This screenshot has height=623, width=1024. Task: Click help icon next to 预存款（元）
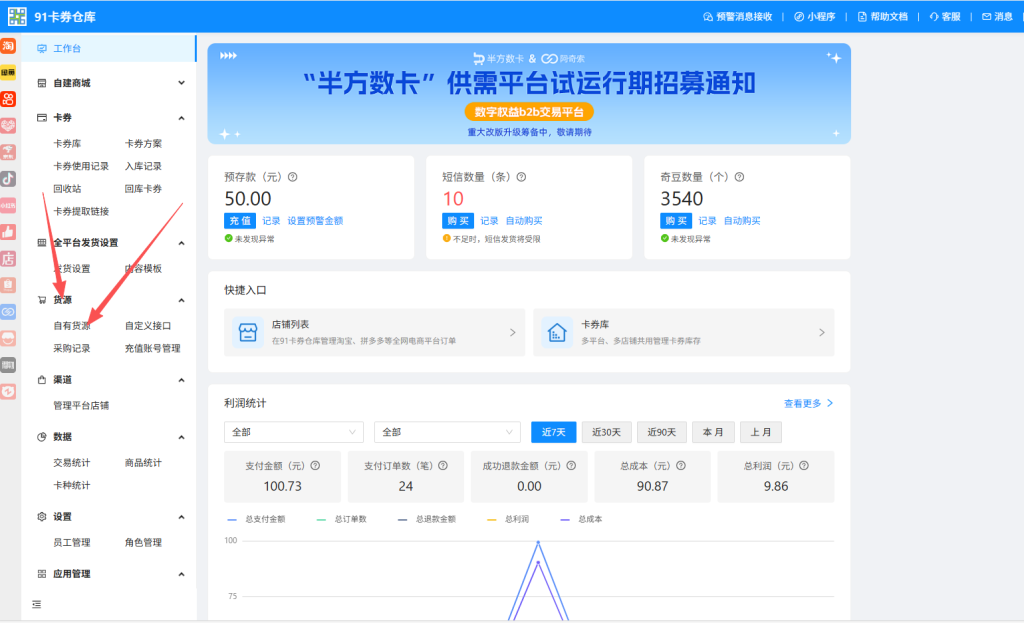[x=293, y=177]
